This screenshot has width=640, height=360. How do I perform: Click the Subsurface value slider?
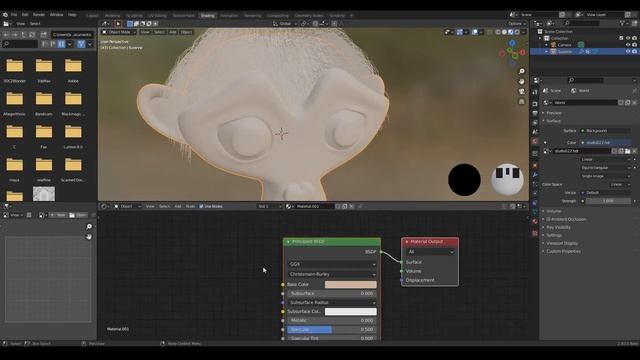pyautogui.click(x=332, y=293)
